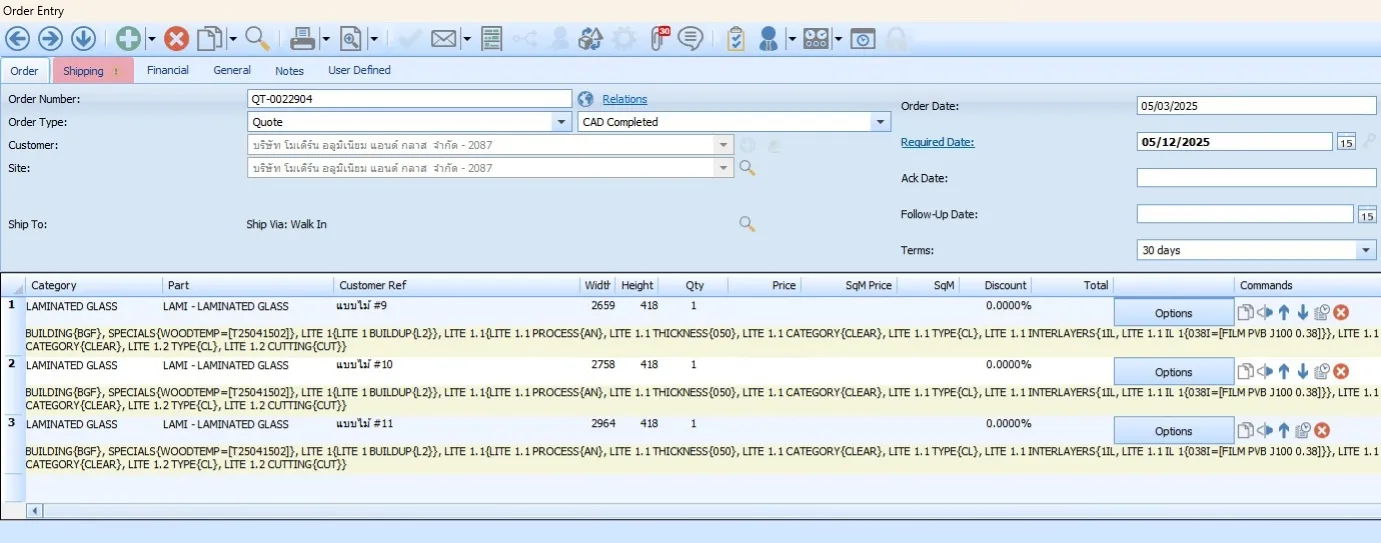The image size is (1381, 543).
Task: Open attachments paperclip icon with red badge
Action: point(659,38)
